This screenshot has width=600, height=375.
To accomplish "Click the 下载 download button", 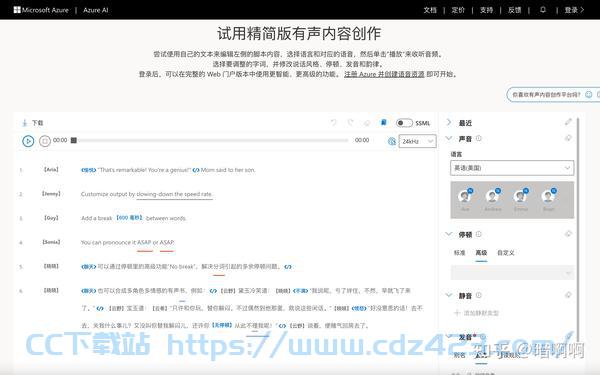I will point(33,123).
